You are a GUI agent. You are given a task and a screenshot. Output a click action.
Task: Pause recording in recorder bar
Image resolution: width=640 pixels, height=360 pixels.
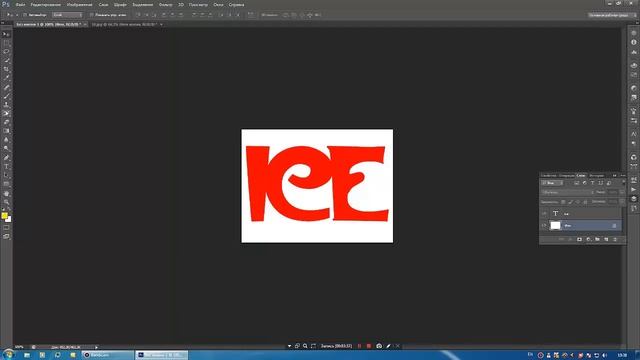click(x=359, y=346)
